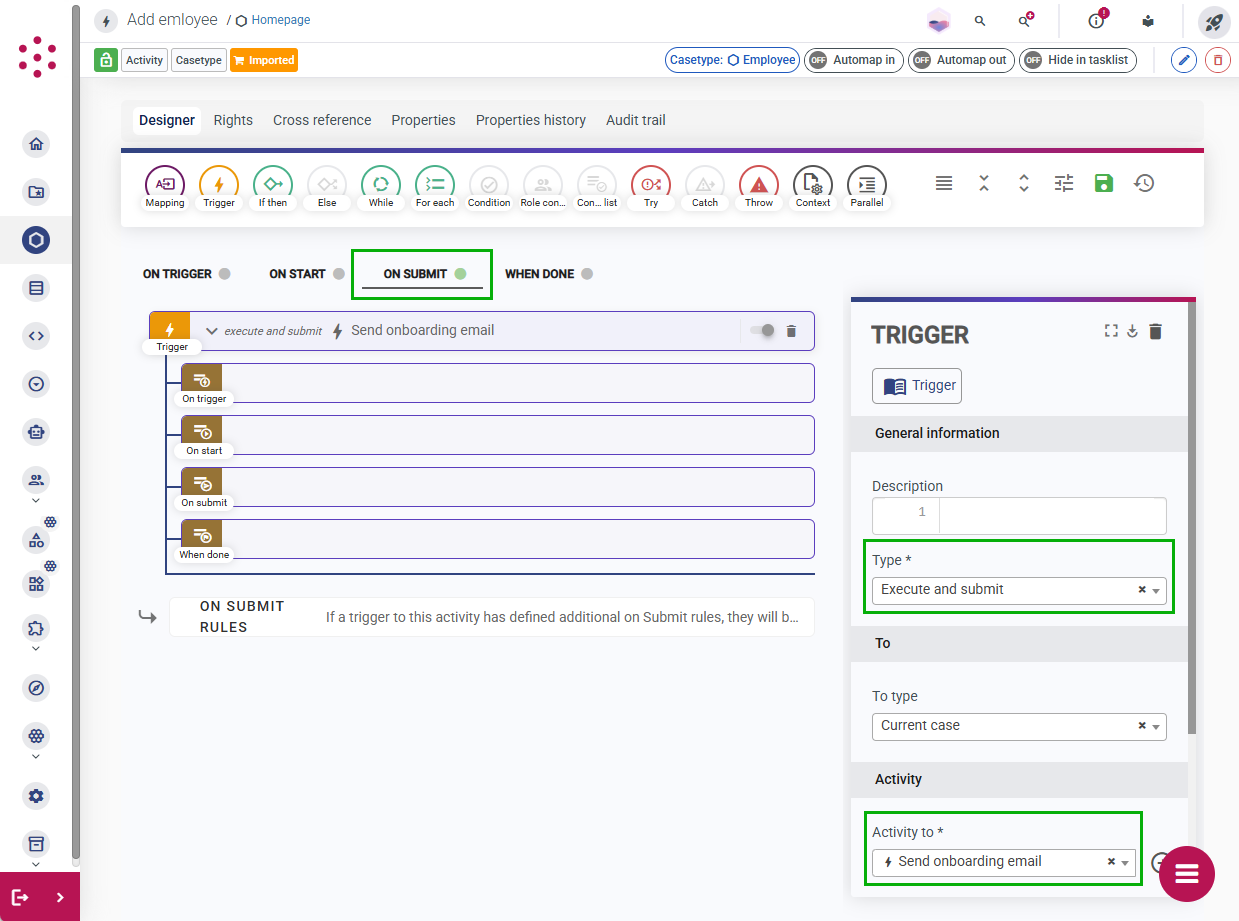Insert a While loop rule
This screenshot has height=921, width=1239.
pyautogui.click(x=381, y=186)
